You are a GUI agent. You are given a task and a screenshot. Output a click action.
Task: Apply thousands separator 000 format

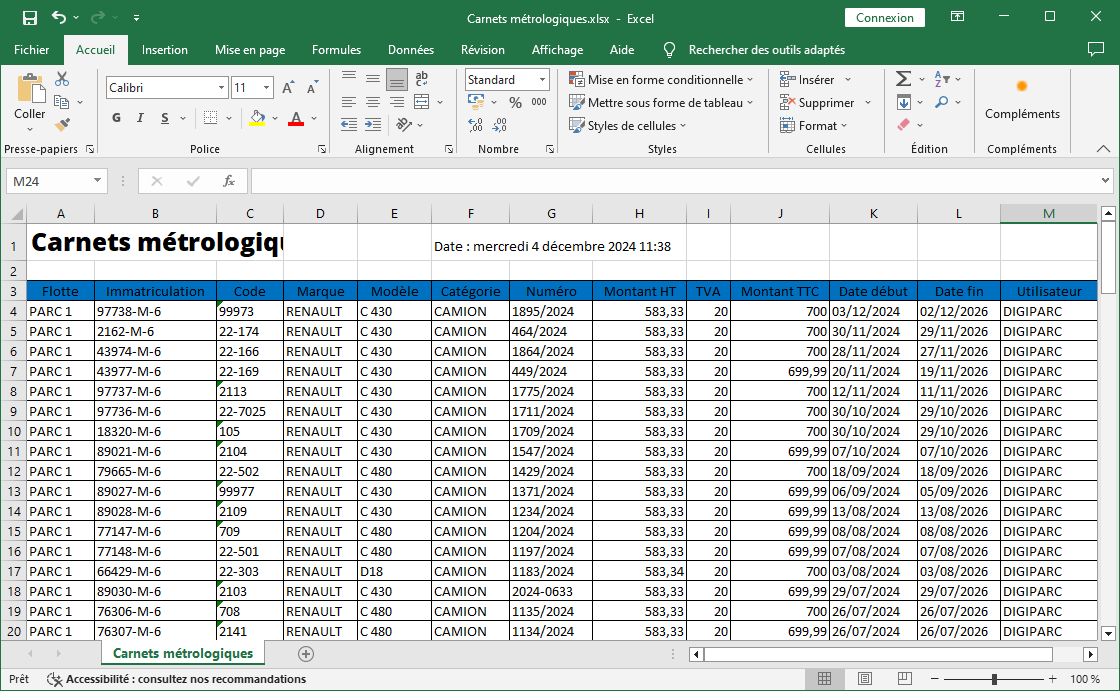(x=539, y=102)
